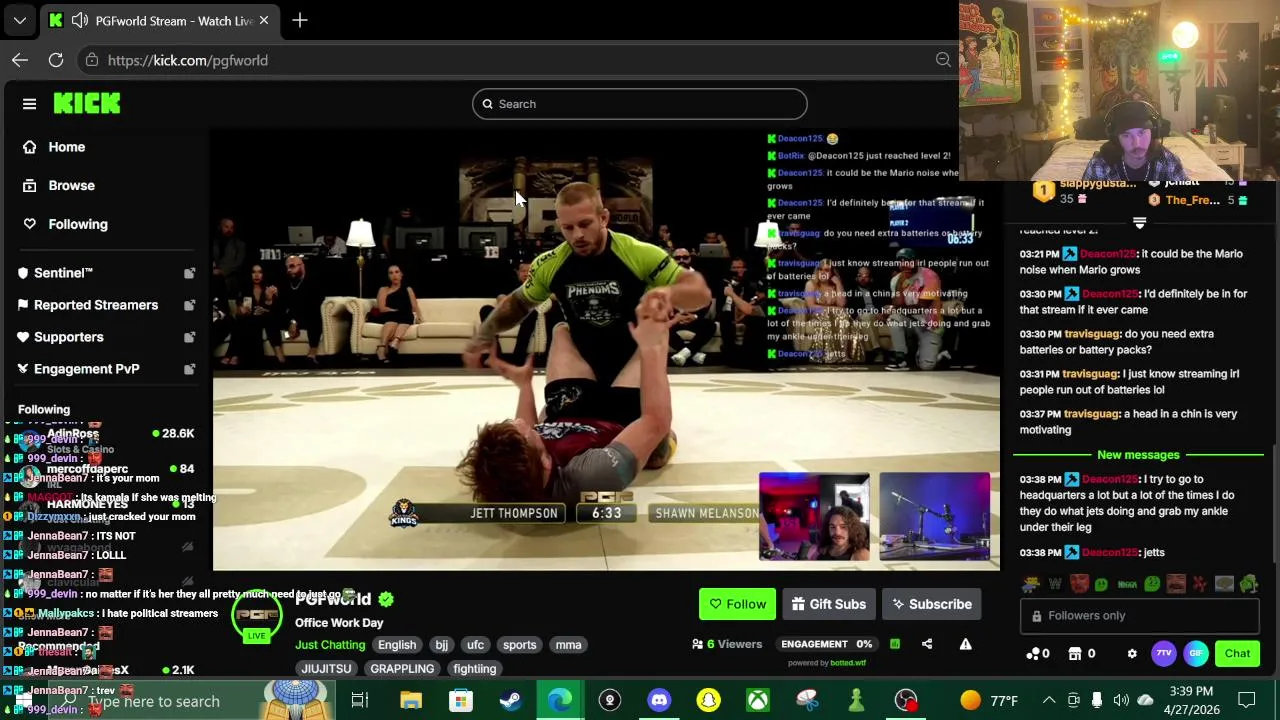This screenshot has height=720, width=1280.
Task: Click the Subscribe button
Action: (x=932, y=604)
